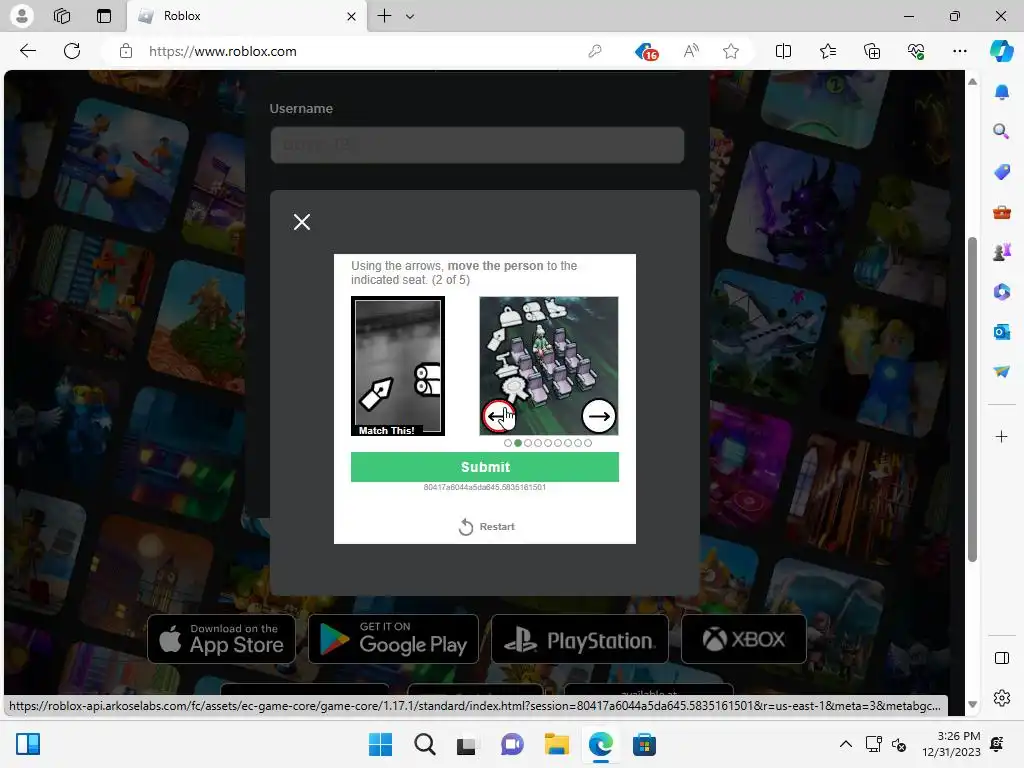Open sidebar Outlook icon
Image resolution: width=1024 pixels, height=768 pixels.
[1002, 332]
